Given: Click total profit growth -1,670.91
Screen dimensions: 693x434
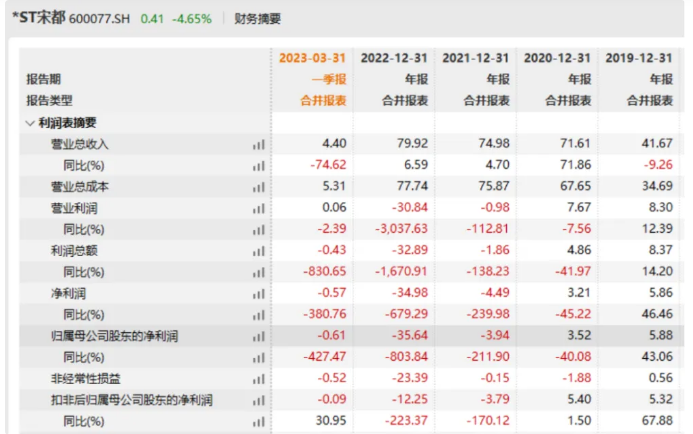Looking at the screenshot, I should [401, 271].
